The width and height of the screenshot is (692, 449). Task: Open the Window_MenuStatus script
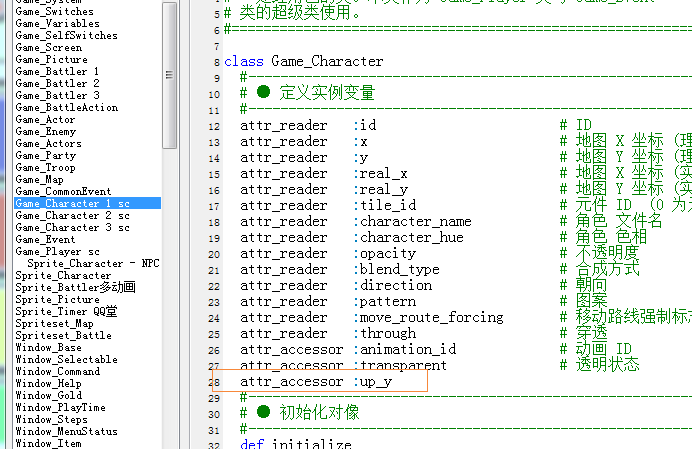click(x=66, y=431)
